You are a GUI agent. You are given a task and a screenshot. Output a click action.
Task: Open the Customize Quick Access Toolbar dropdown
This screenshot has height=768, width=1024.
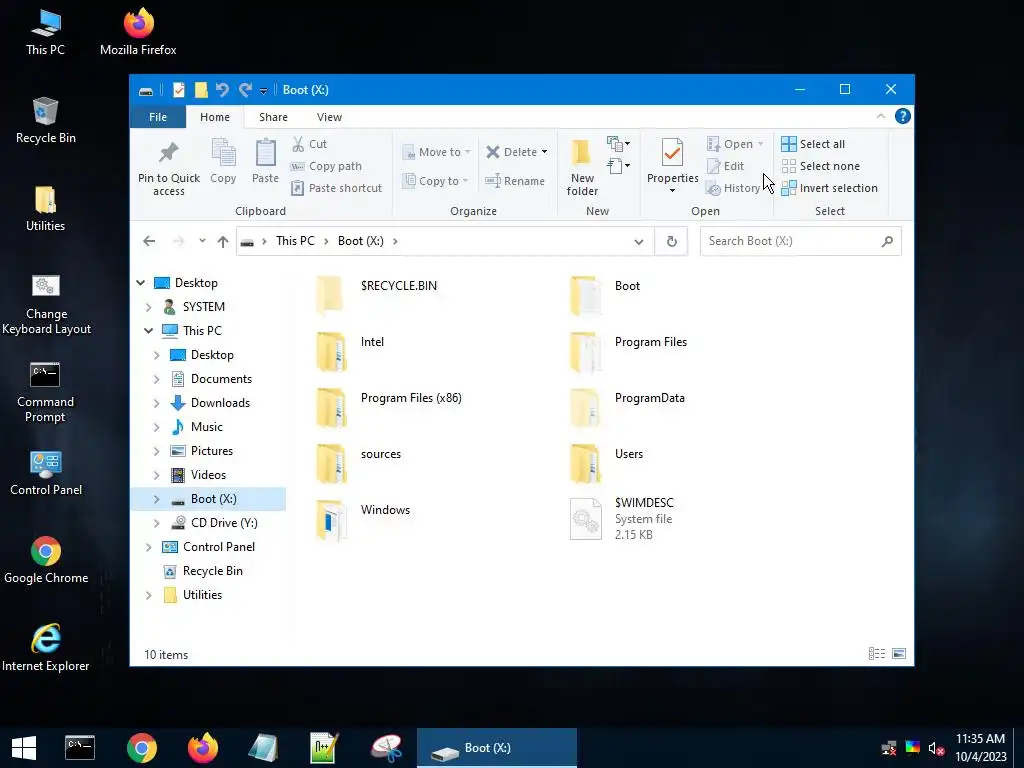263,91
